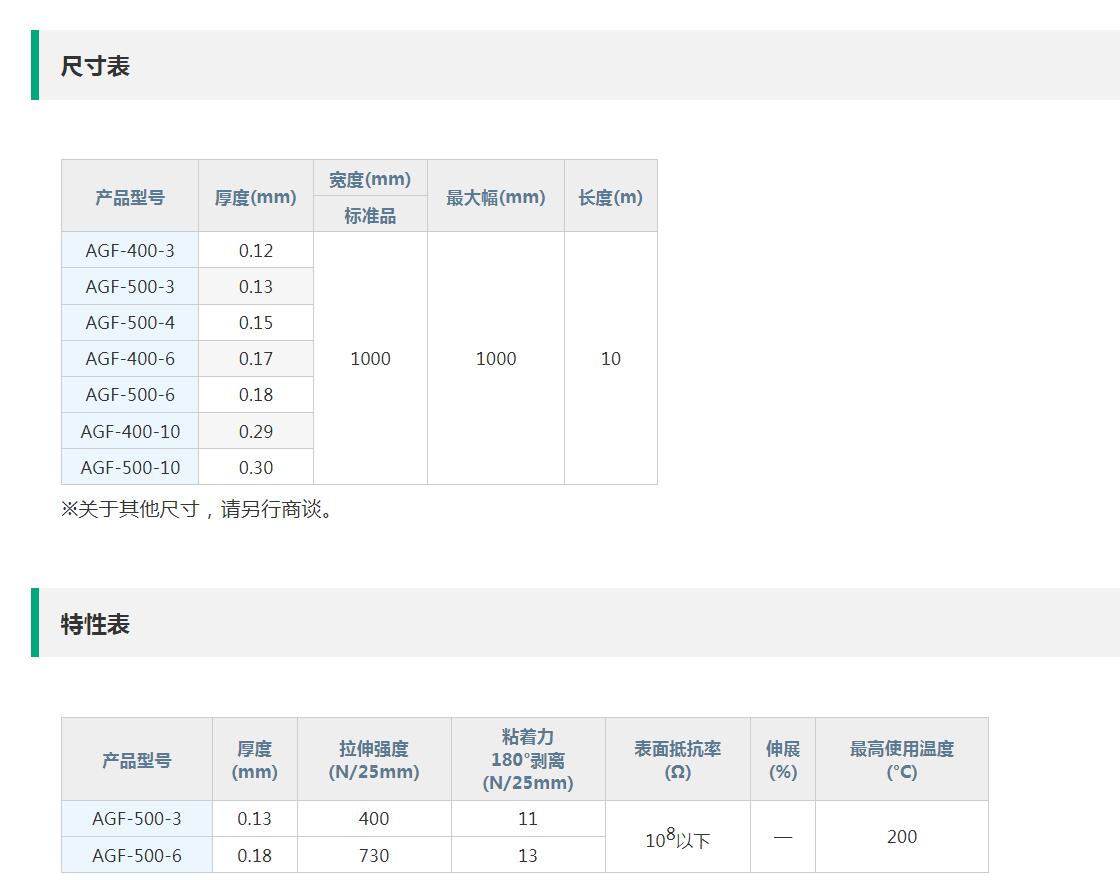
Task: Click the length value 10
Action: (611, 359)
